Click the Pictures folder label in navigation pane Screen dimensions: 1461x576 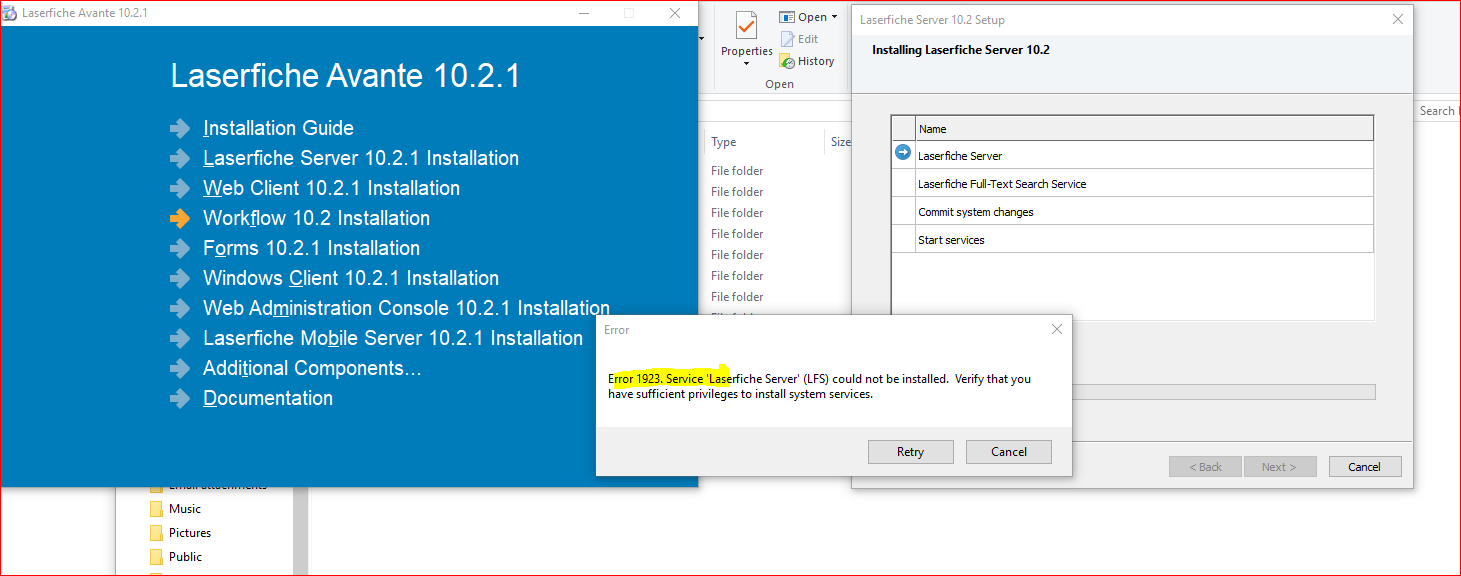pos(190,533)
